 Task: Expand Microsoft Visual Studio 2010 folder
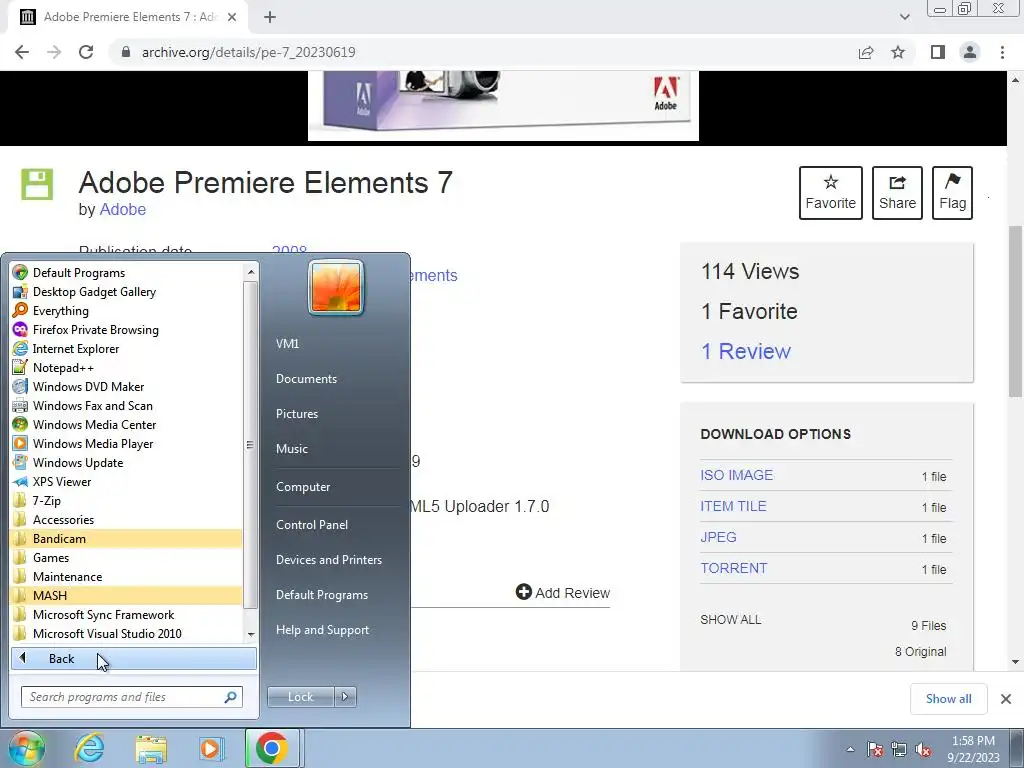(x=127, y=633)
